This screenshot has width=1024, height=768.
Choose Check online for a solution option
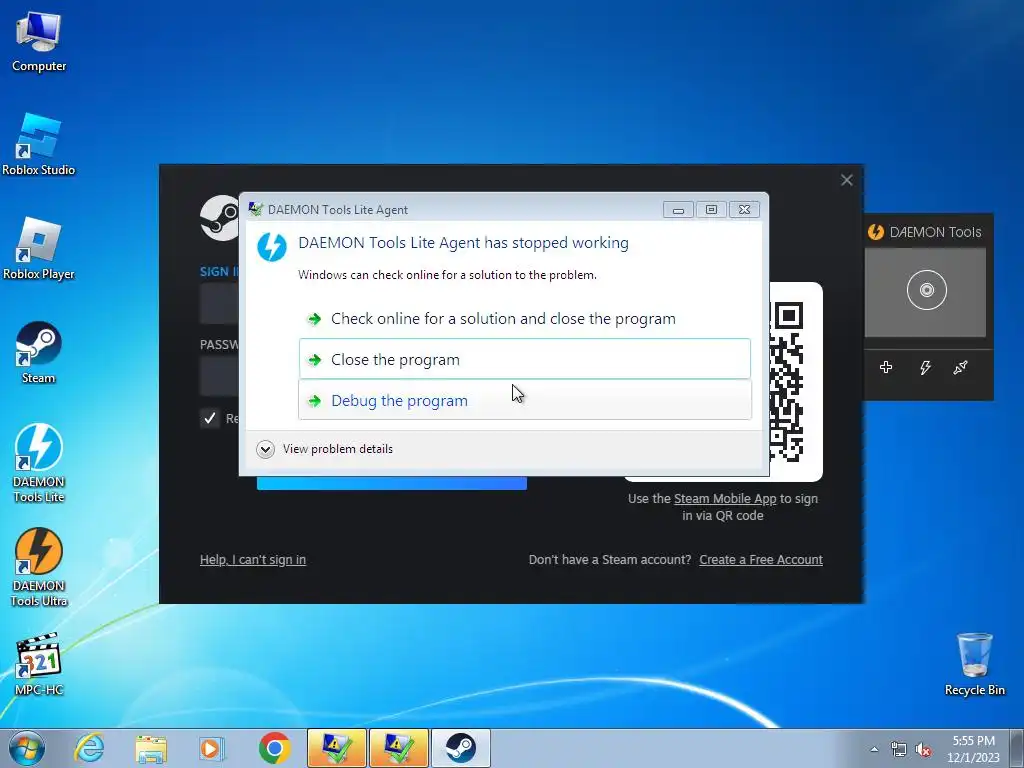tap(524, 319)
